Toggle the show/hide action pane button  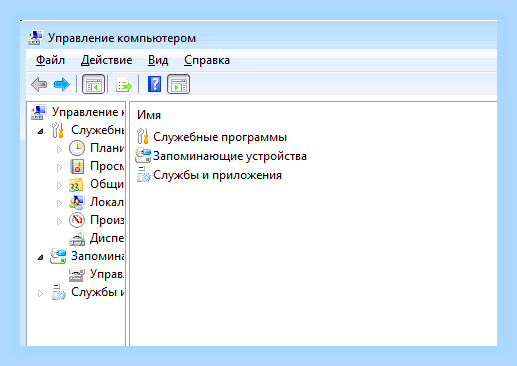(179, 84)
